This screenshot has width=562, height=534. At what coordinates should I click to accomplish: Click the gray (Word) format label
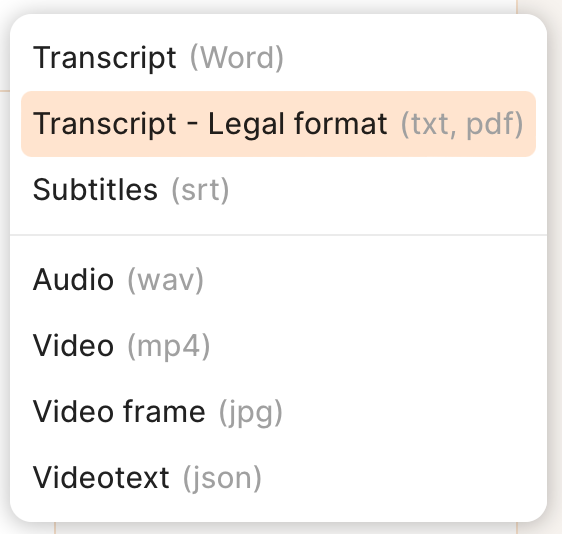pyautogui.click(x=237, y=58)
